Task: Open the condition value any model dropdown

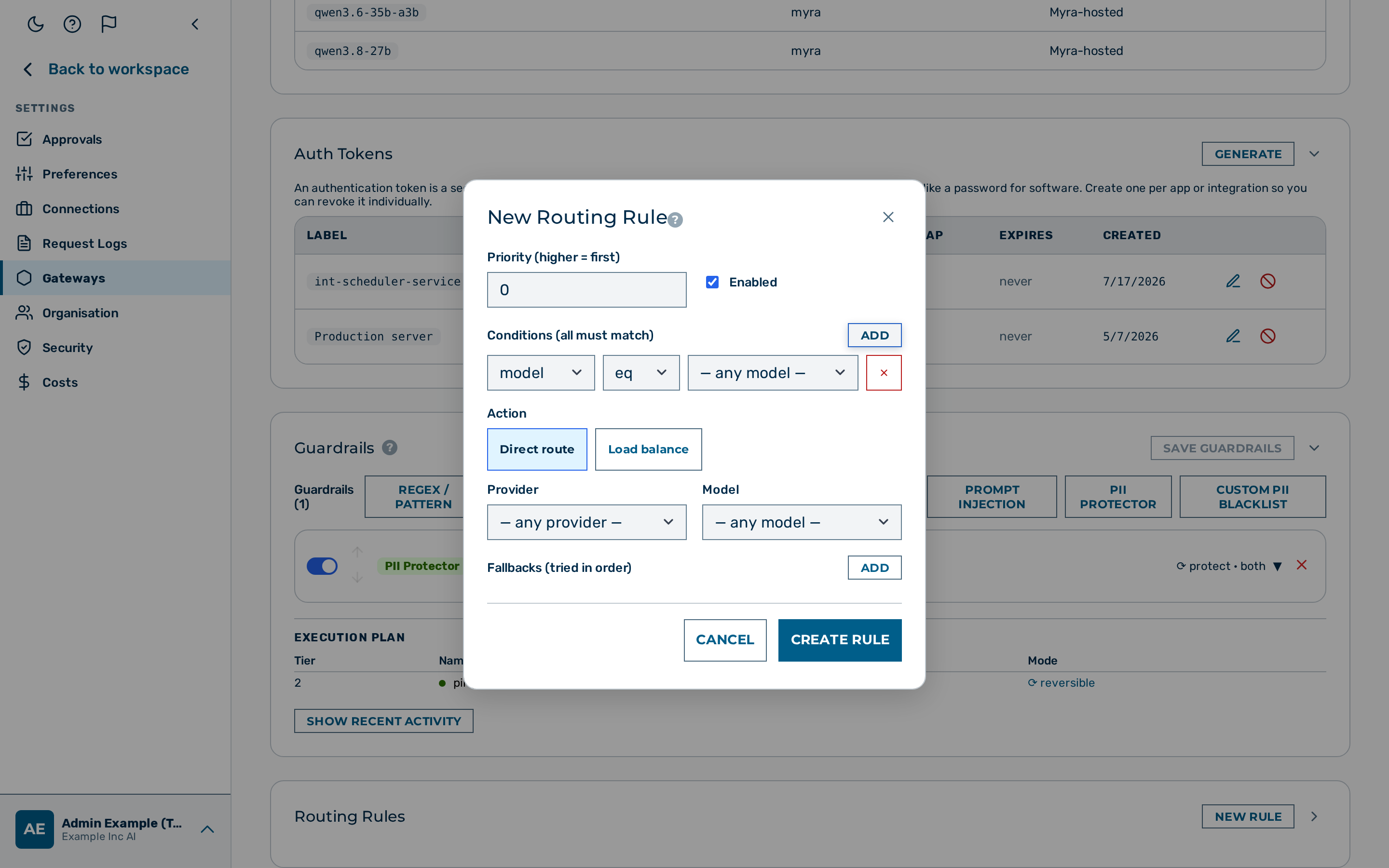Action: [773, 373]
